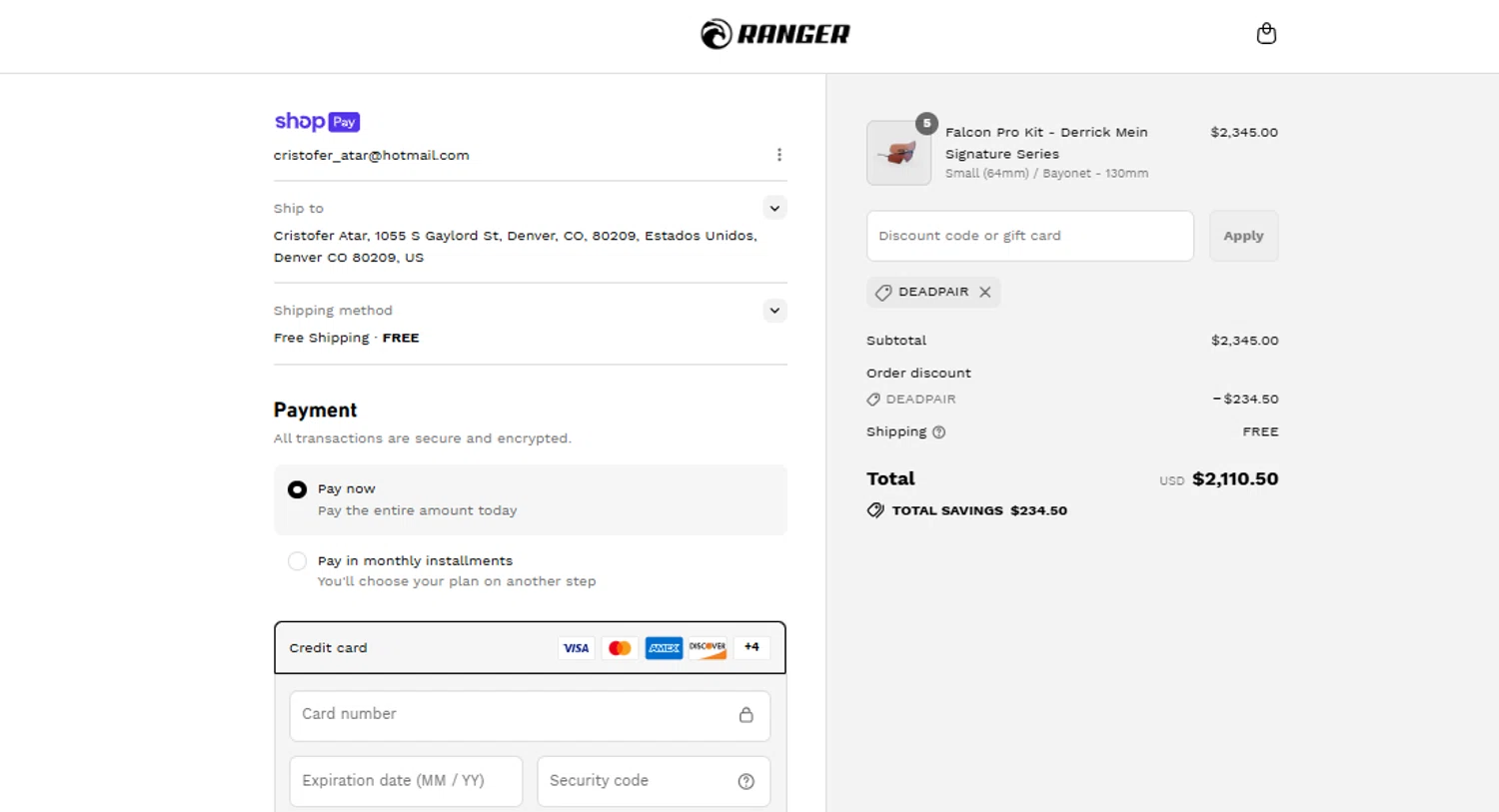Open the Shipping info help icon
Screen dimensions: 1499x812
pos(938,432)
